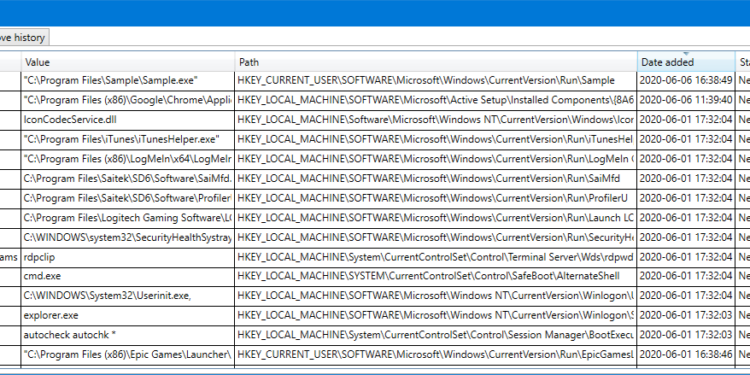Select the Epic Games Launcher value cell
Screen dimensions: 750x375
click(128, 354)
